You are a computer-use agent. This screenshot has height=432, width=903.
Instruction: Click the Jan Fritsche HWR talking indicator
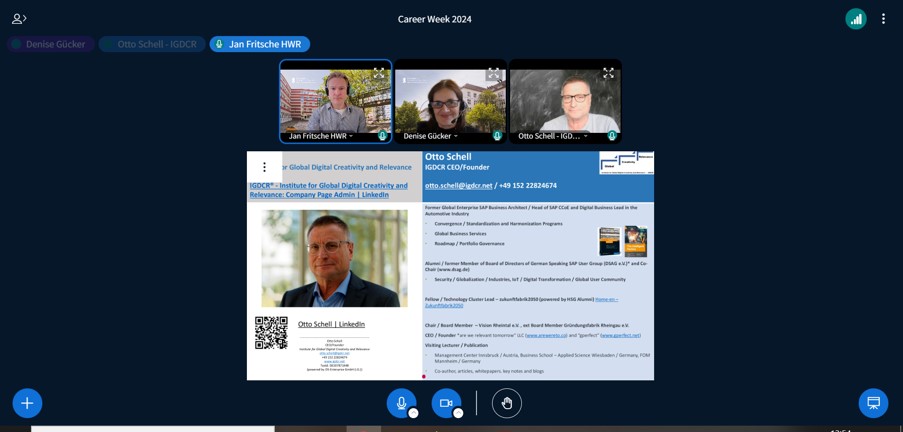[x=259, y=44]
